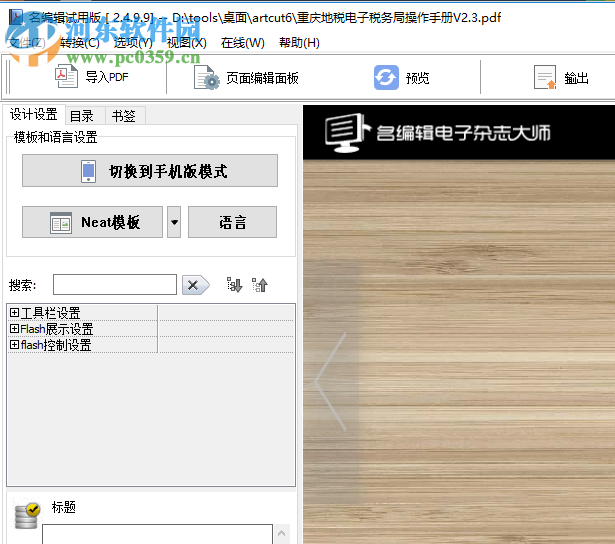Click the 名编辑电子杂志大师 logo in the preview
This screenshot has width=615, height=544.
tap(438, 133)
